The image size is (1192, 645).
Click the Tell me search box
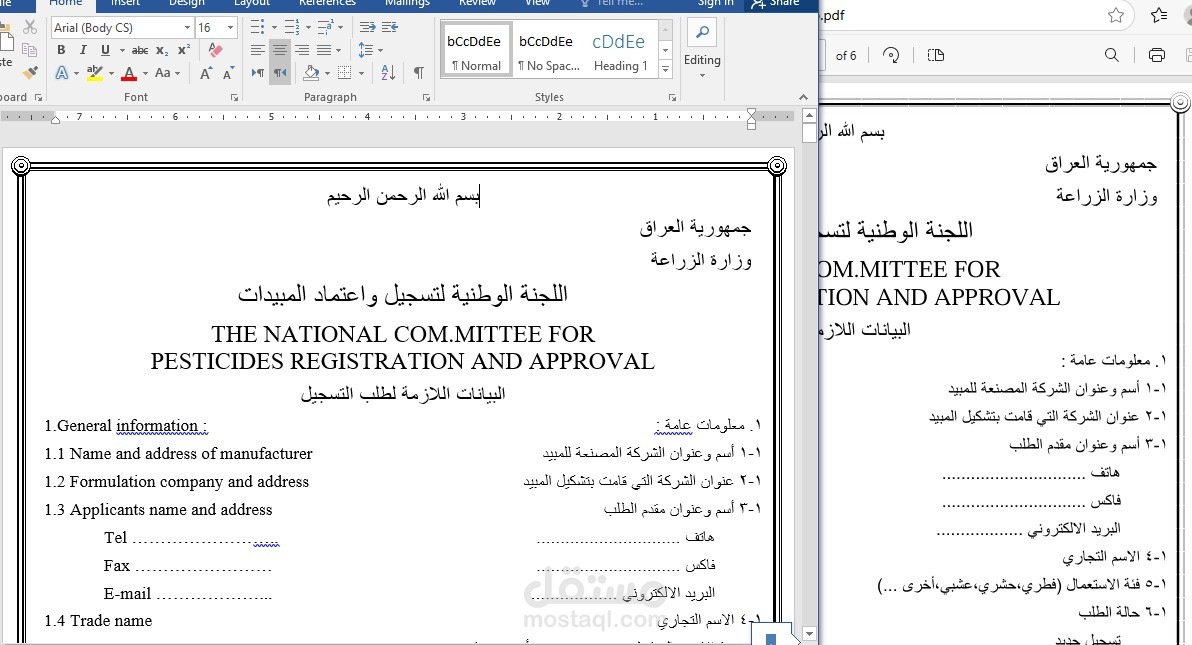click(x=613, y=3)
